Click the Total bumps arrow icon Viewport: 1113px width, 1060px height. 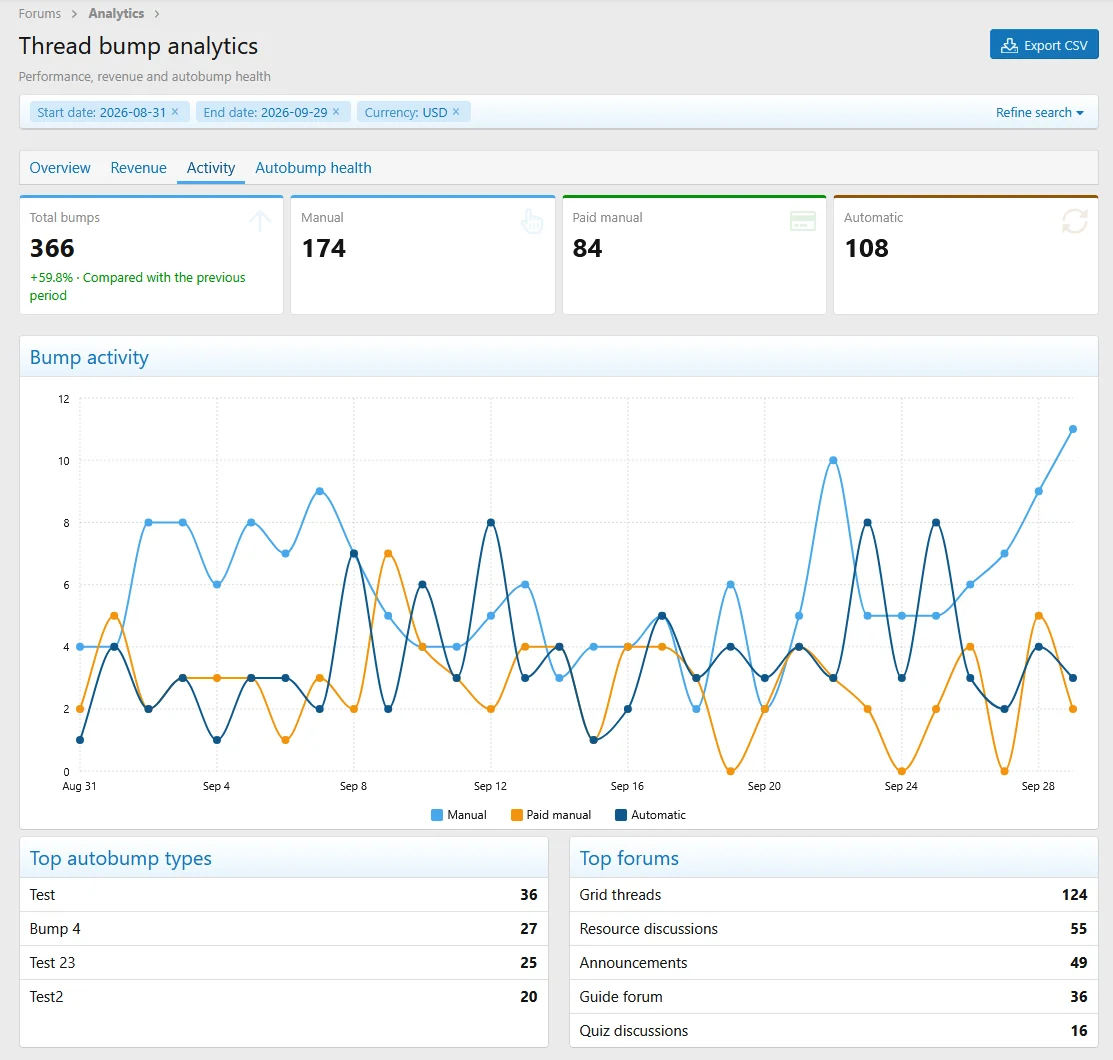pos(260,221)
